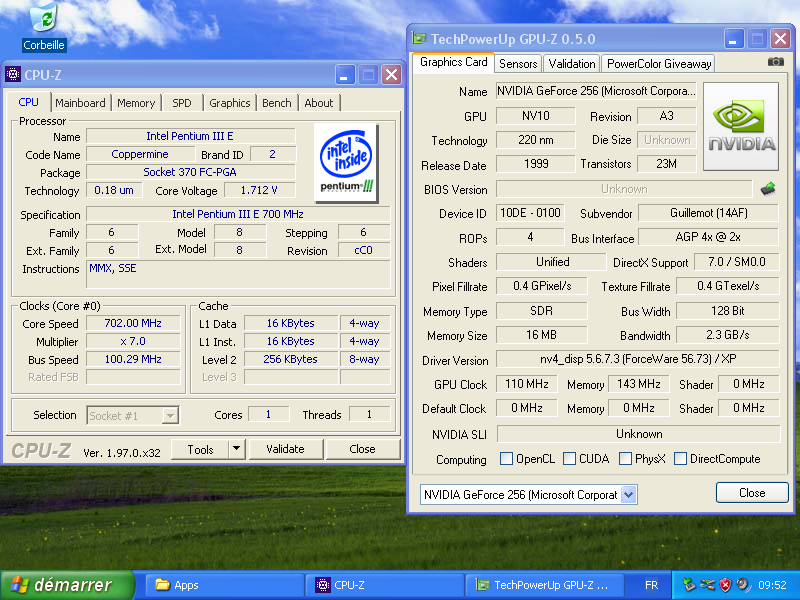Click the red security shield tray icon
The height and width of the screenshot is (600, 800).
(724, 585)
